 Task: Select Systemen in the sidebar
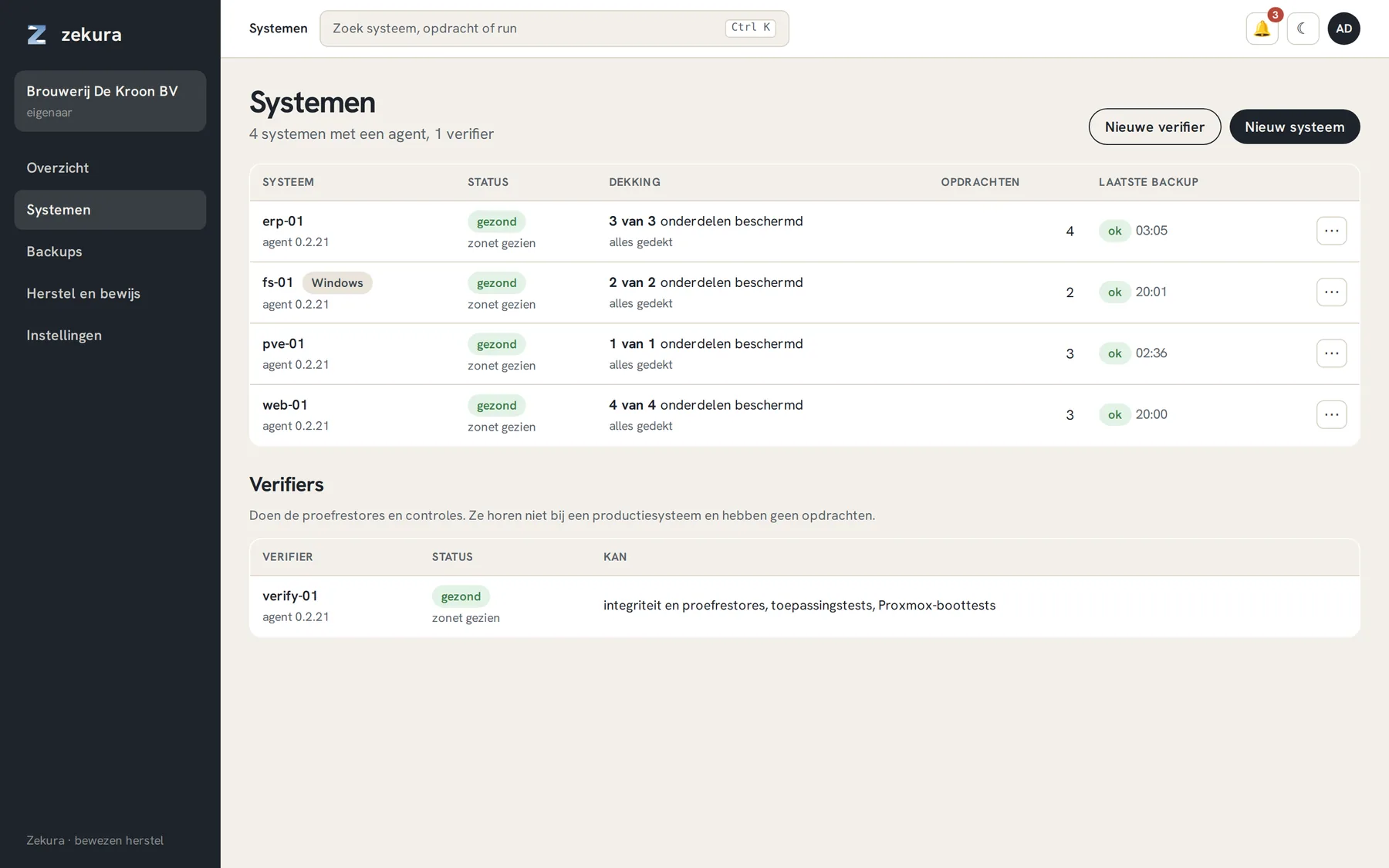pos(110,210)
